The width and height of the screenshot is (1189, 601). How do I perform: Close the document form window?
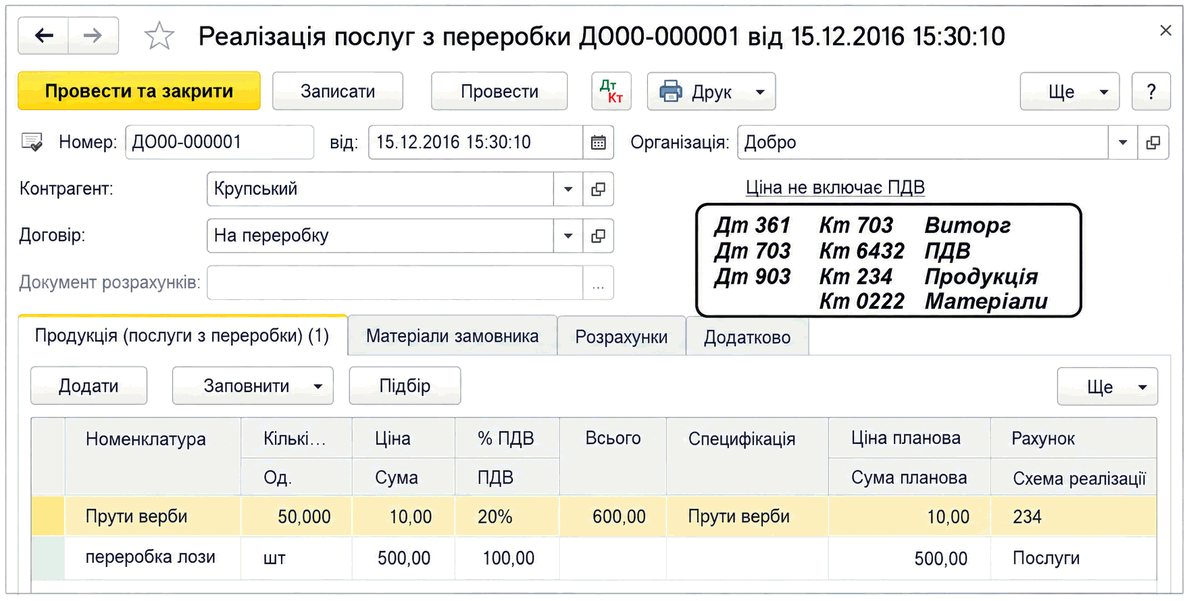[1165, 30]
